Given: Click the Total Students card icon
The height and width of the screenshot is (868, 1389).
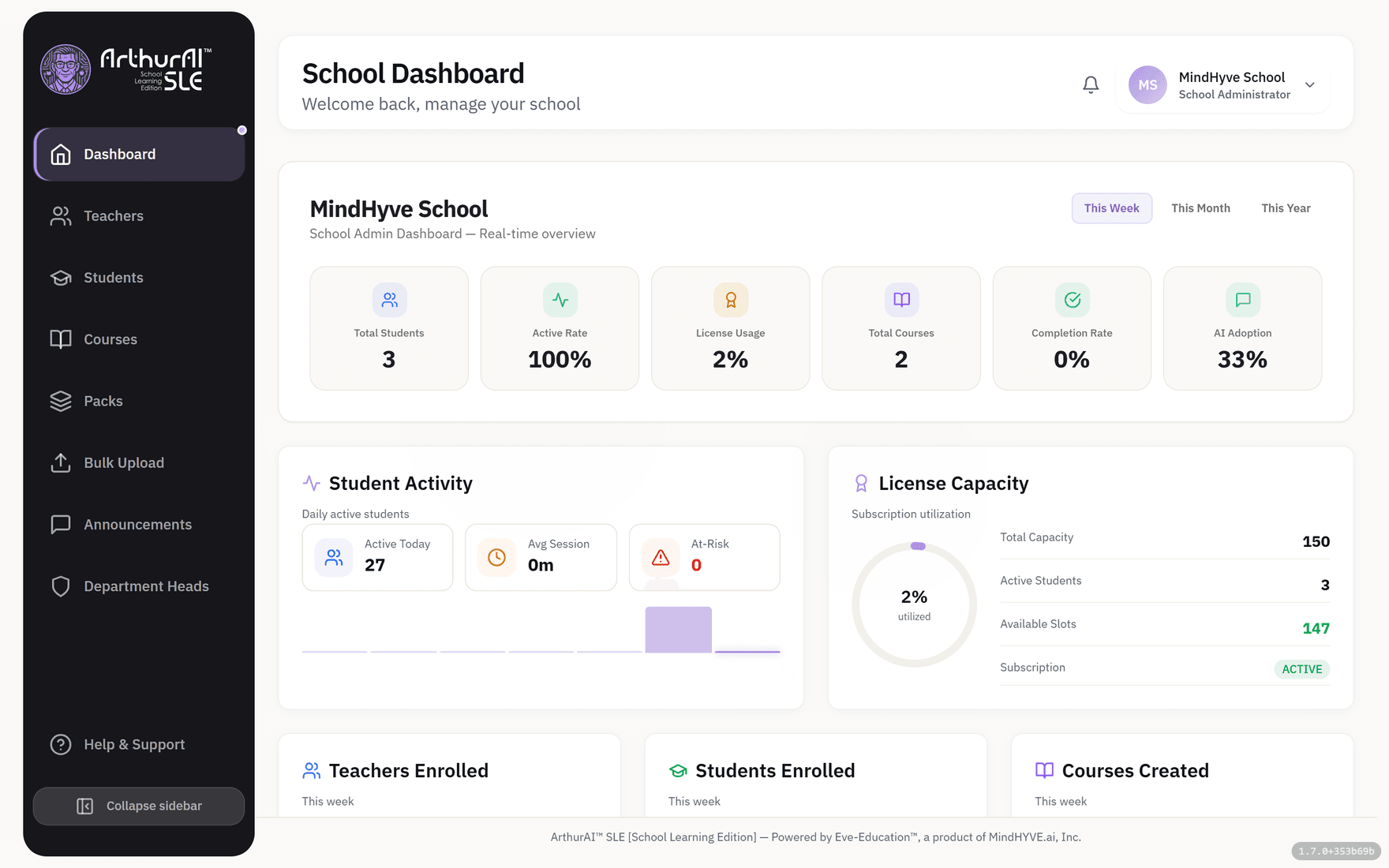Looking at the screenshot, I should click(389, 300).
